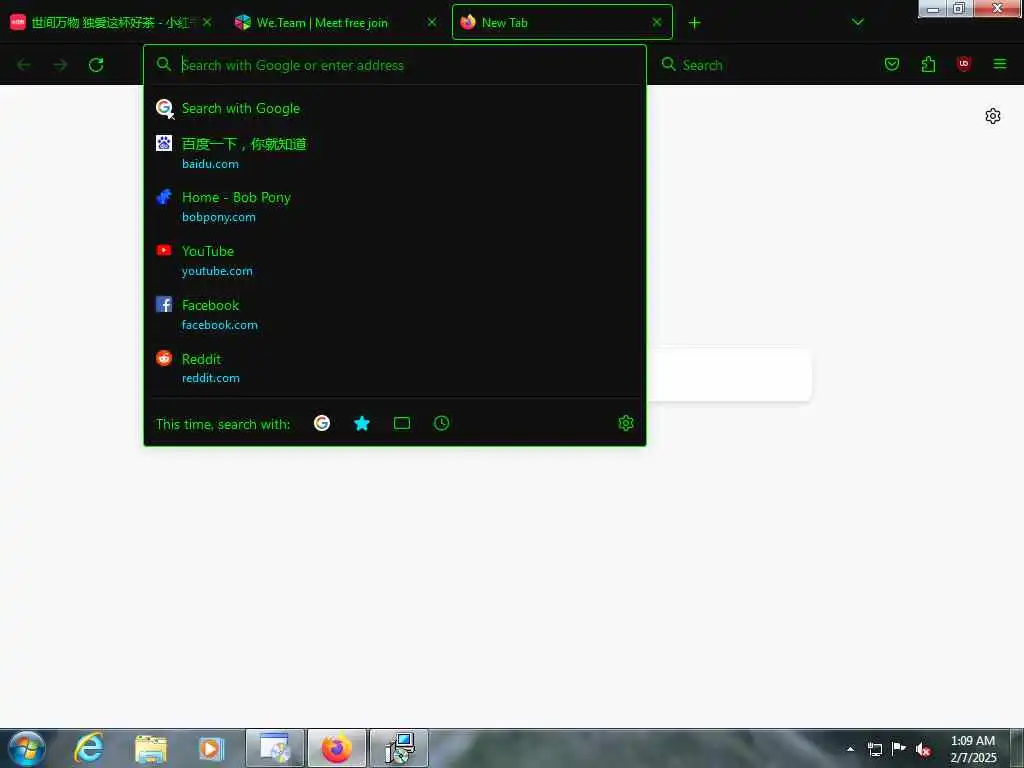The height and width of the screenshot is (768, 1024).
Task: Show hidden tray icons arrow
Action: (x=850, y=749)
